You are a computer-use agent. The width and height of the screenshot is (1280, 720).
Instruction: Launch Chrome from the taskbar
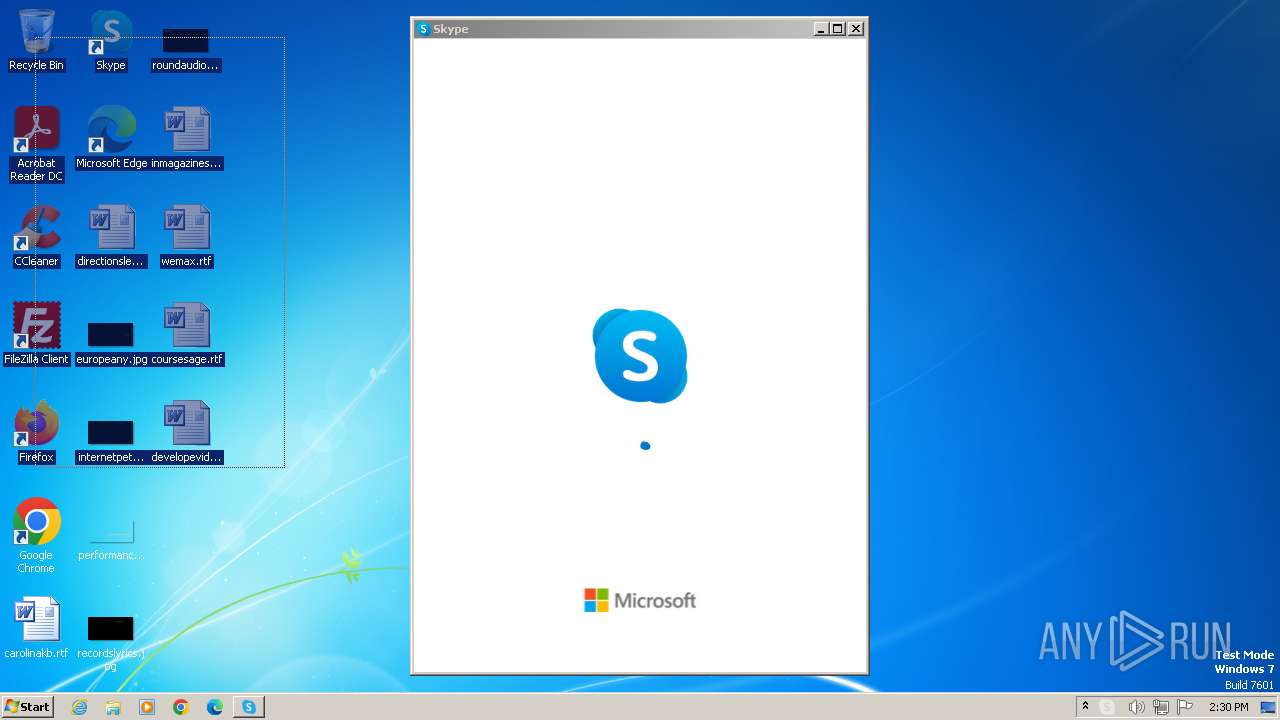[181, 707]
